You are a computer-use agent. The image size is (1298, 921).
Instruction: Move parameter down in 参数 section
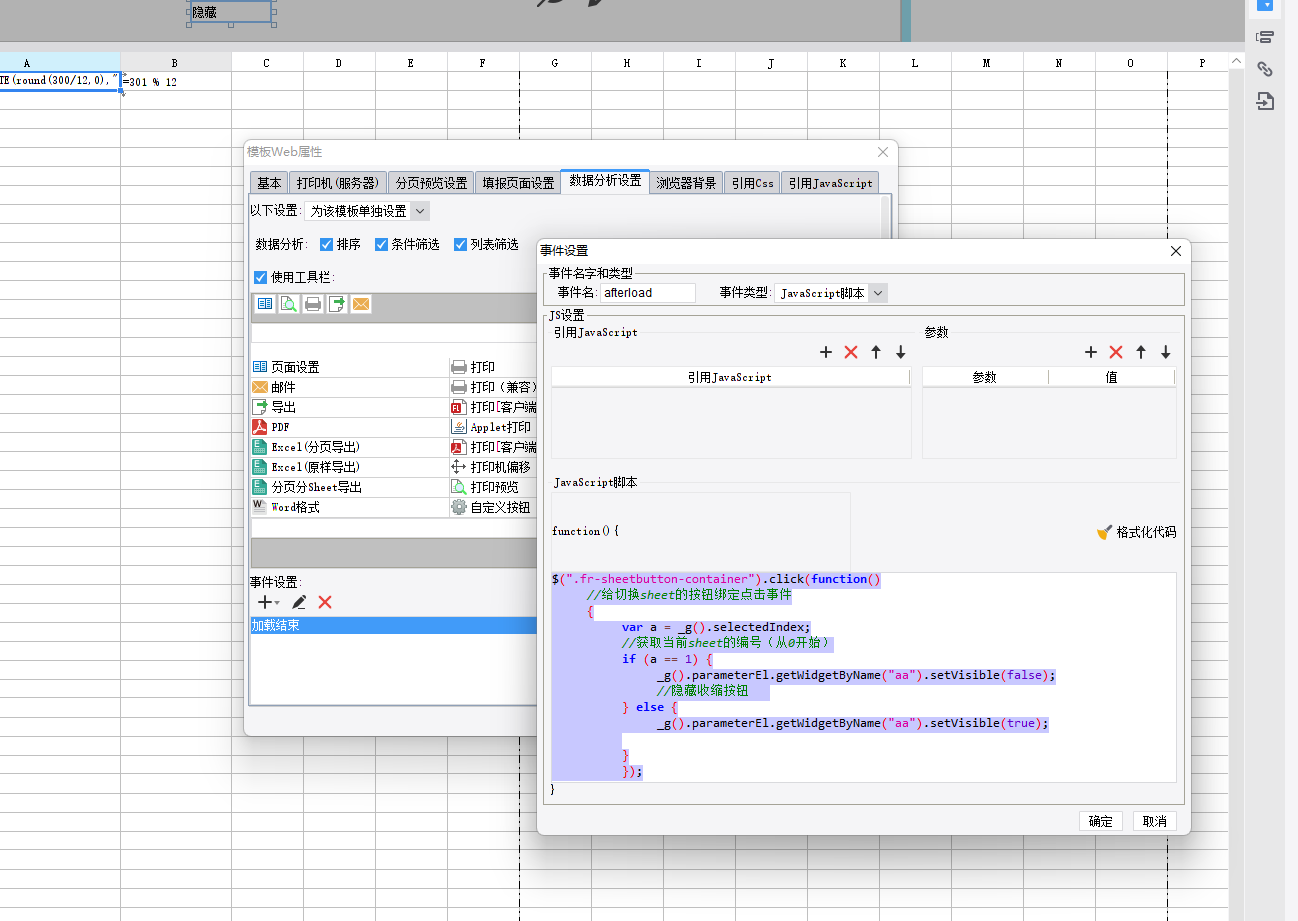[x=1165, y=352]
